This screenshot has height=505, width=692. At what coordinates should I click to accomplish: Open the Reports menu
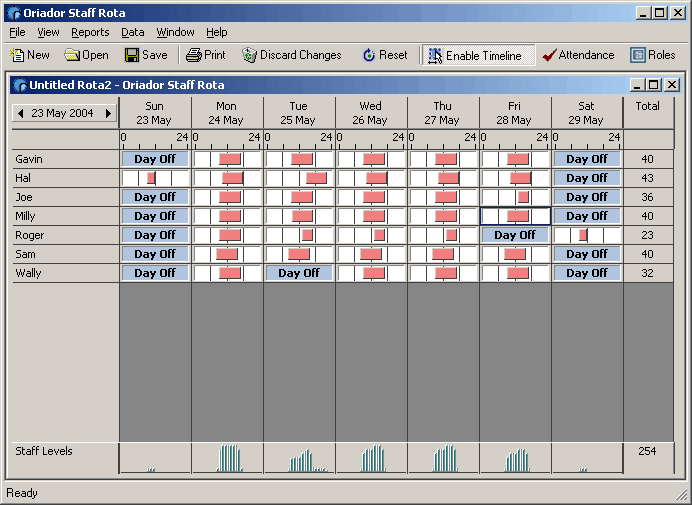click(x=90, y=32)
